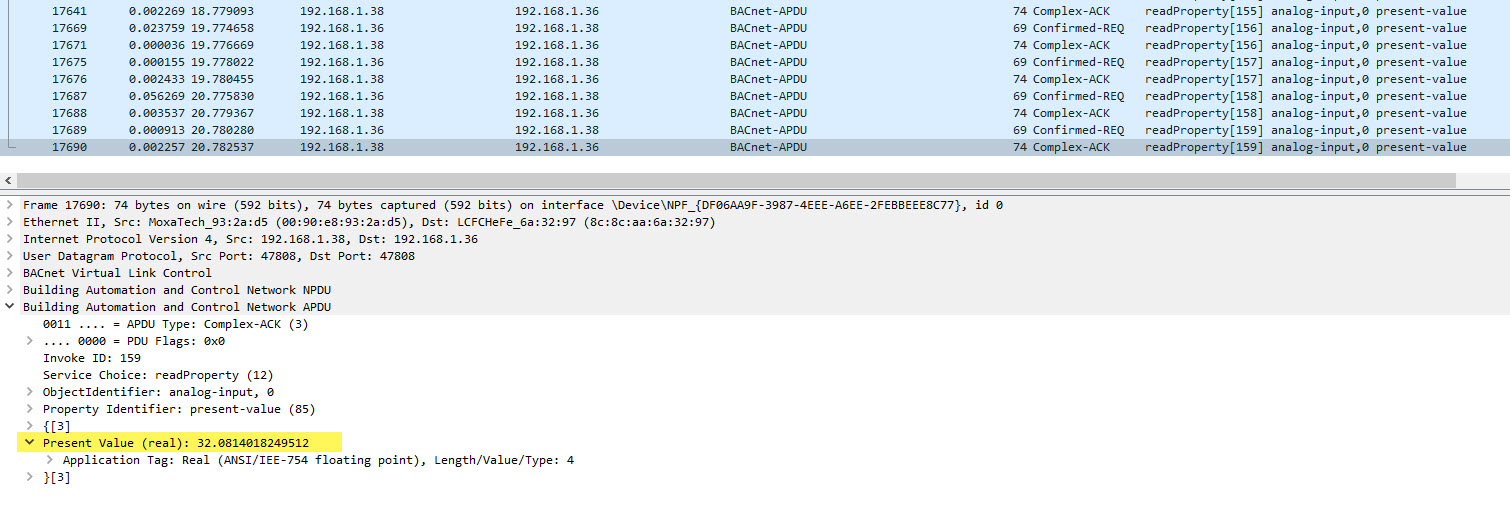Collapse the Building Automation APDU section

tap(10, 307)
